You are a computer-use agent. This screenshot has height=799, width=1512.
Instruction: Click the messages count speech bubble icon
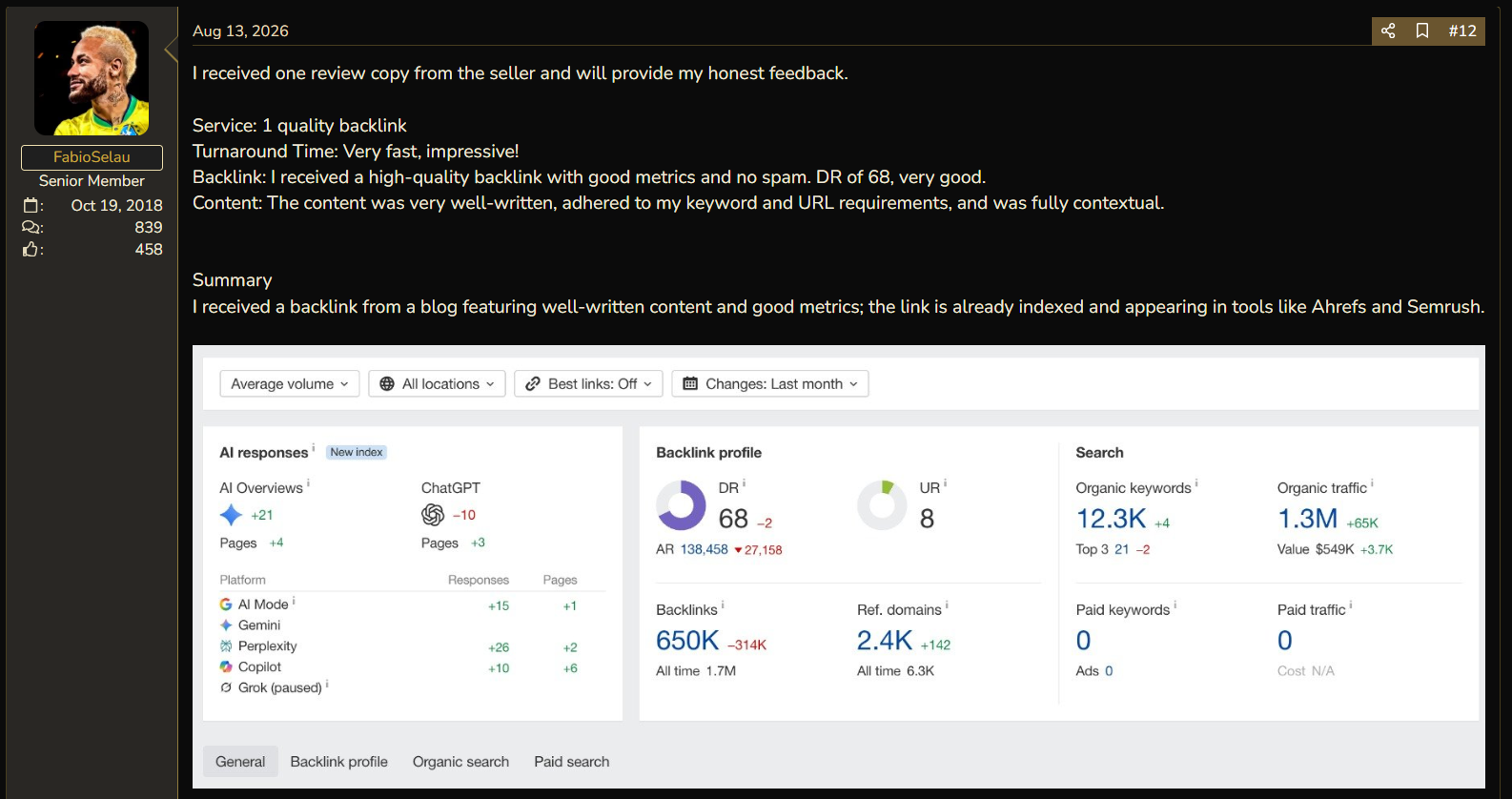[x=31, y=227]
